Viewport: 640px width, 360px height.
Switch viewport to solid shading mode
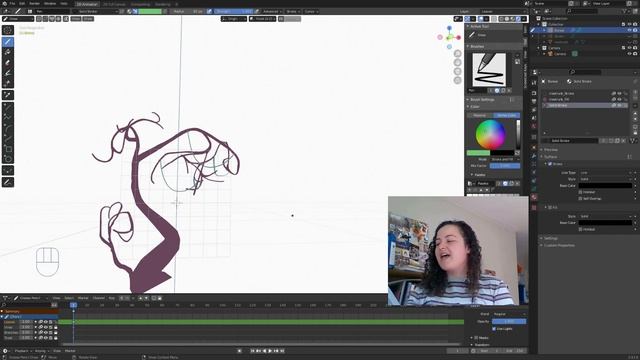[507, 19]
